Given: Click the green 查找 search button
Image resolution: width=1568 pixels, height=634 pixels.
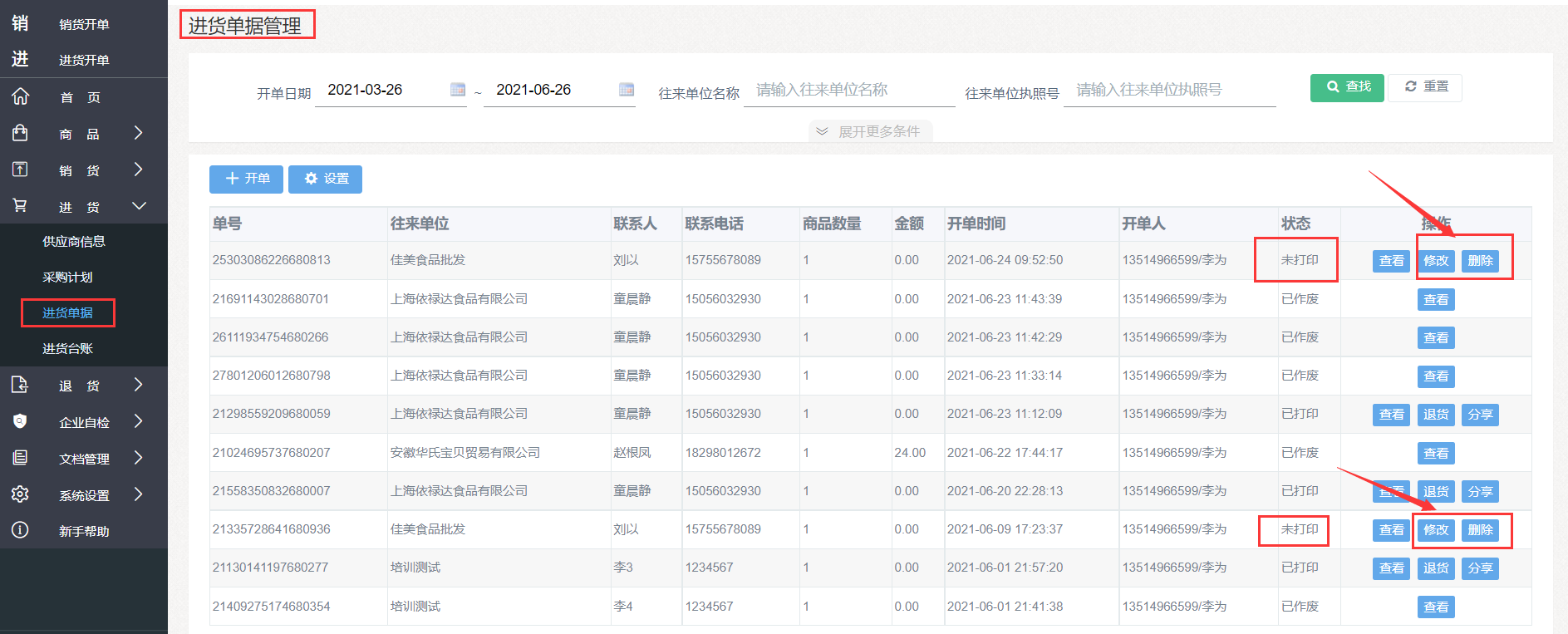Looking at the screenshot, I should click(1347, 87).
